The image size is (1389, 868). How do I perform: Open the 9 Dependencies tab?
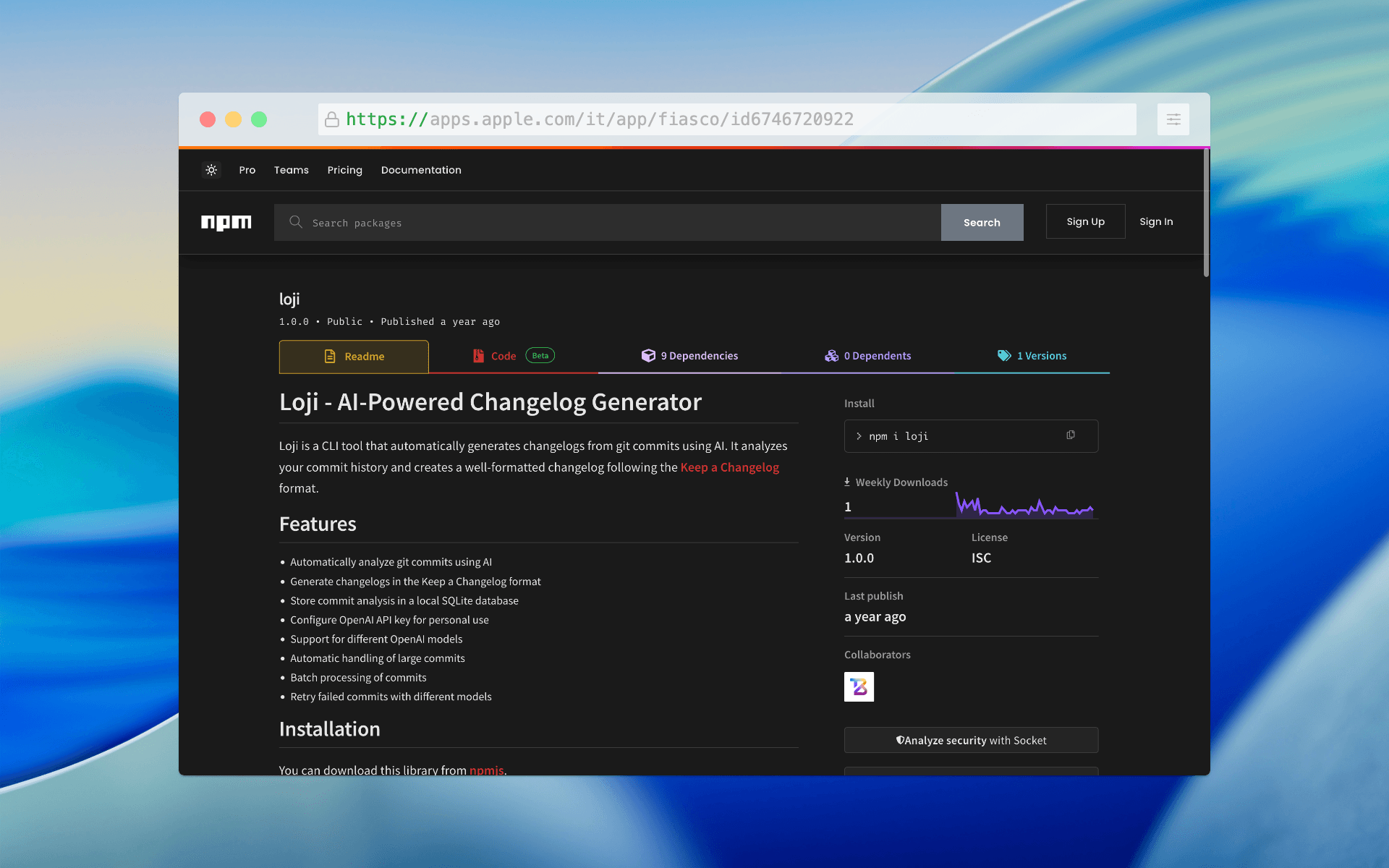689,356
